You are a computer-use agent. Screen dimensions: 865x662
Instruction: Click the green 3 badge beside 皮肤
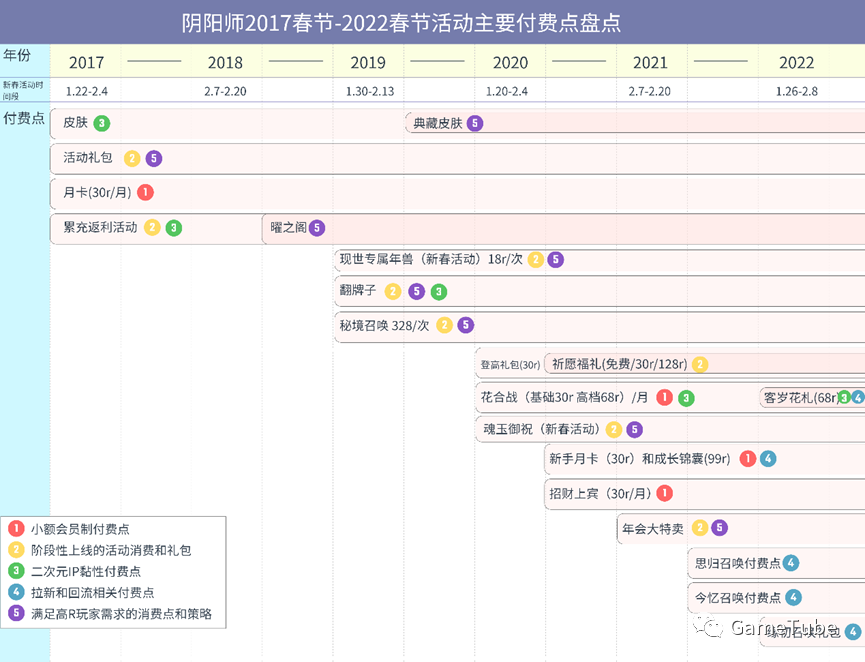[x=102, y=123]
